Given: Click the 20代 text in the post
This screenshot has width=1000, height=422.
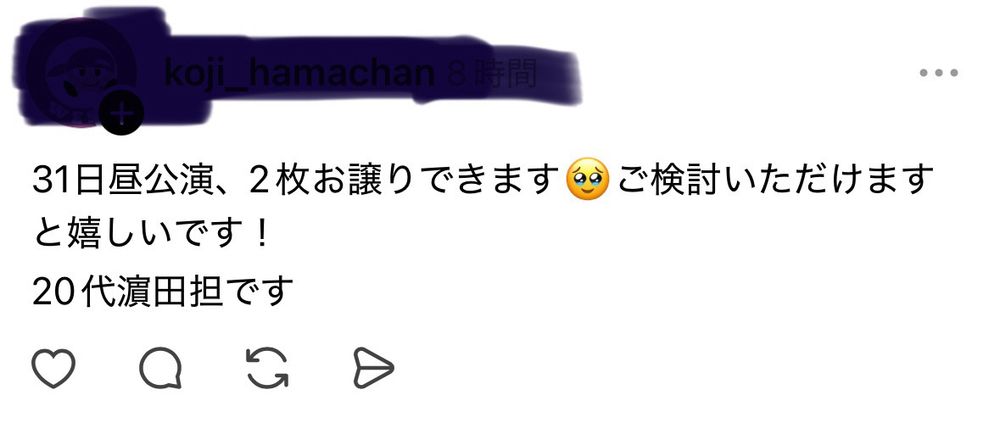Looking at the screenshot, I should coord(75,291).
